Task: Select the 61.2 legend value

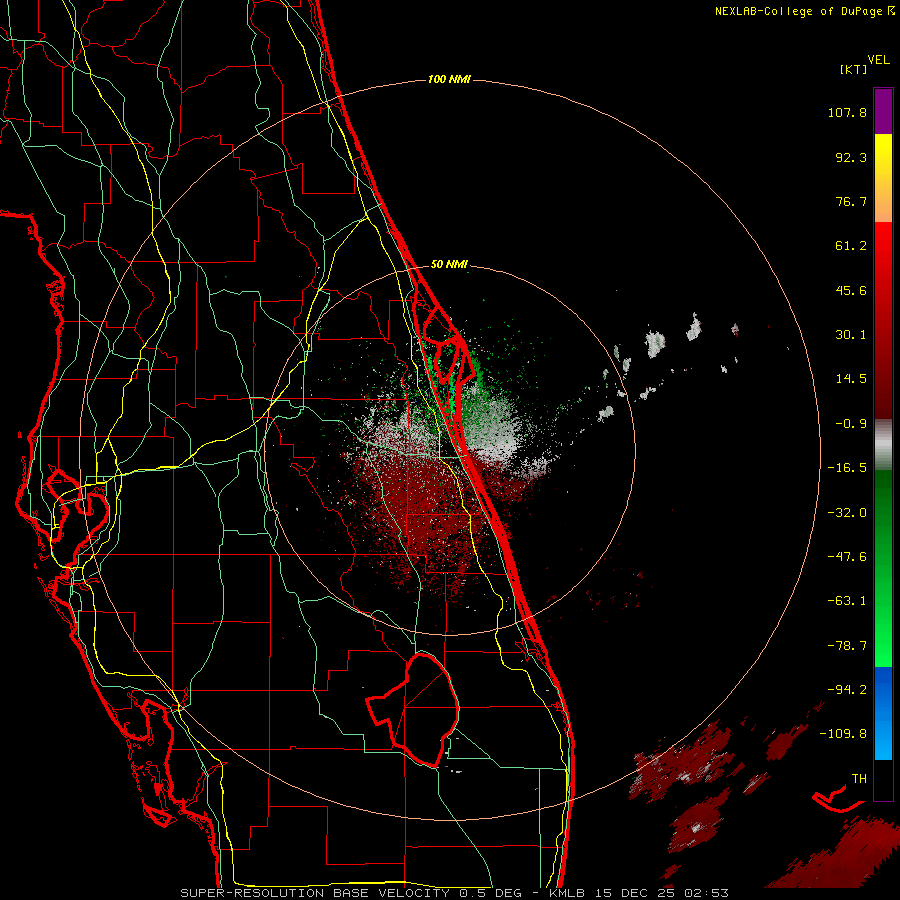Action: (x=851, y=246)
